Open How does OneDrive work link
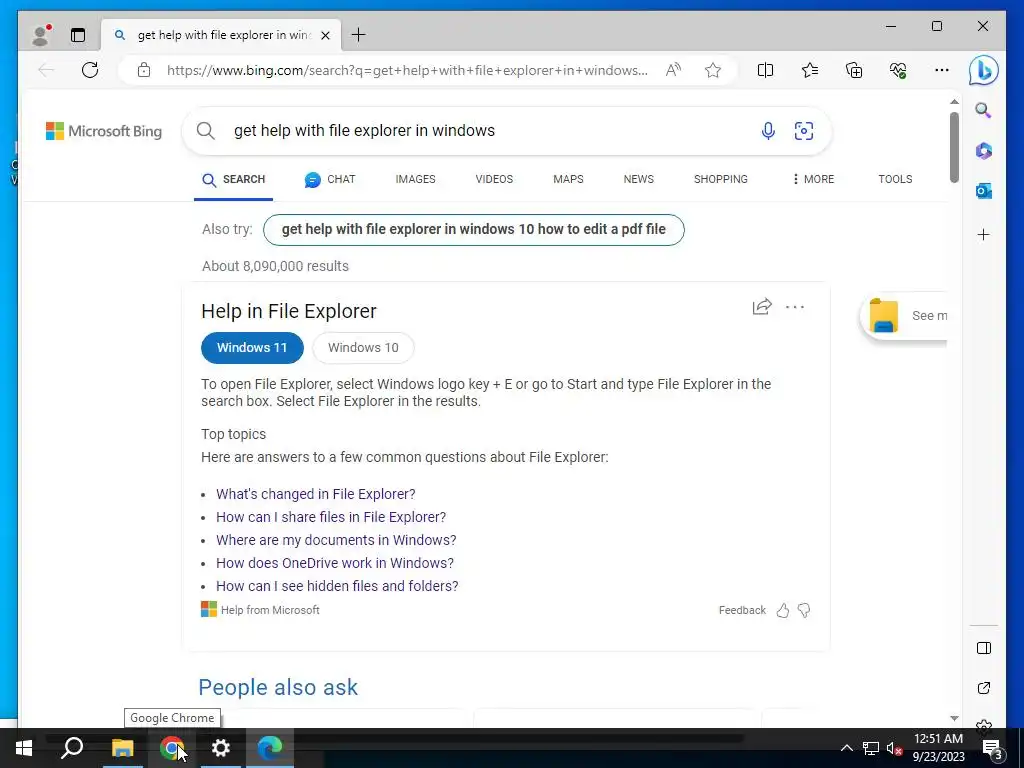1024x768 pixels. click(335, 563)
